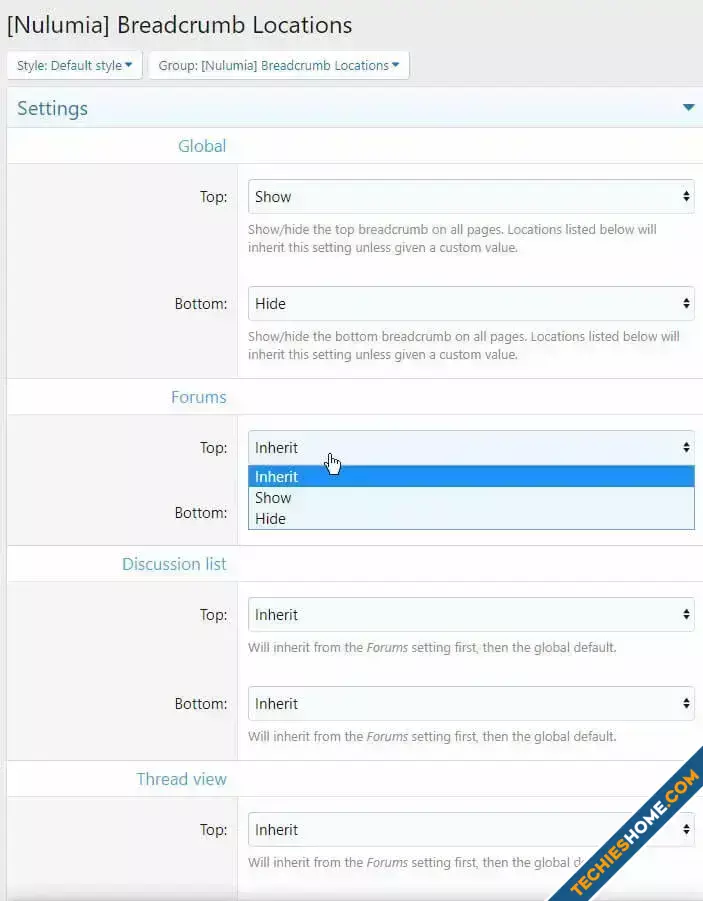Click the Forums Top: label
703x901 pixels.
click(x=213, y=448)
